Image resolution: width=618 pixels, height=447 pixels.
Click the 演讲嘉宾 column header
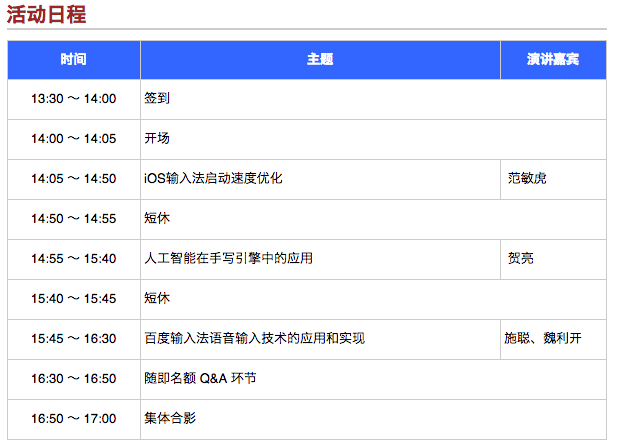pyautogui.click(x=553, y=59)
